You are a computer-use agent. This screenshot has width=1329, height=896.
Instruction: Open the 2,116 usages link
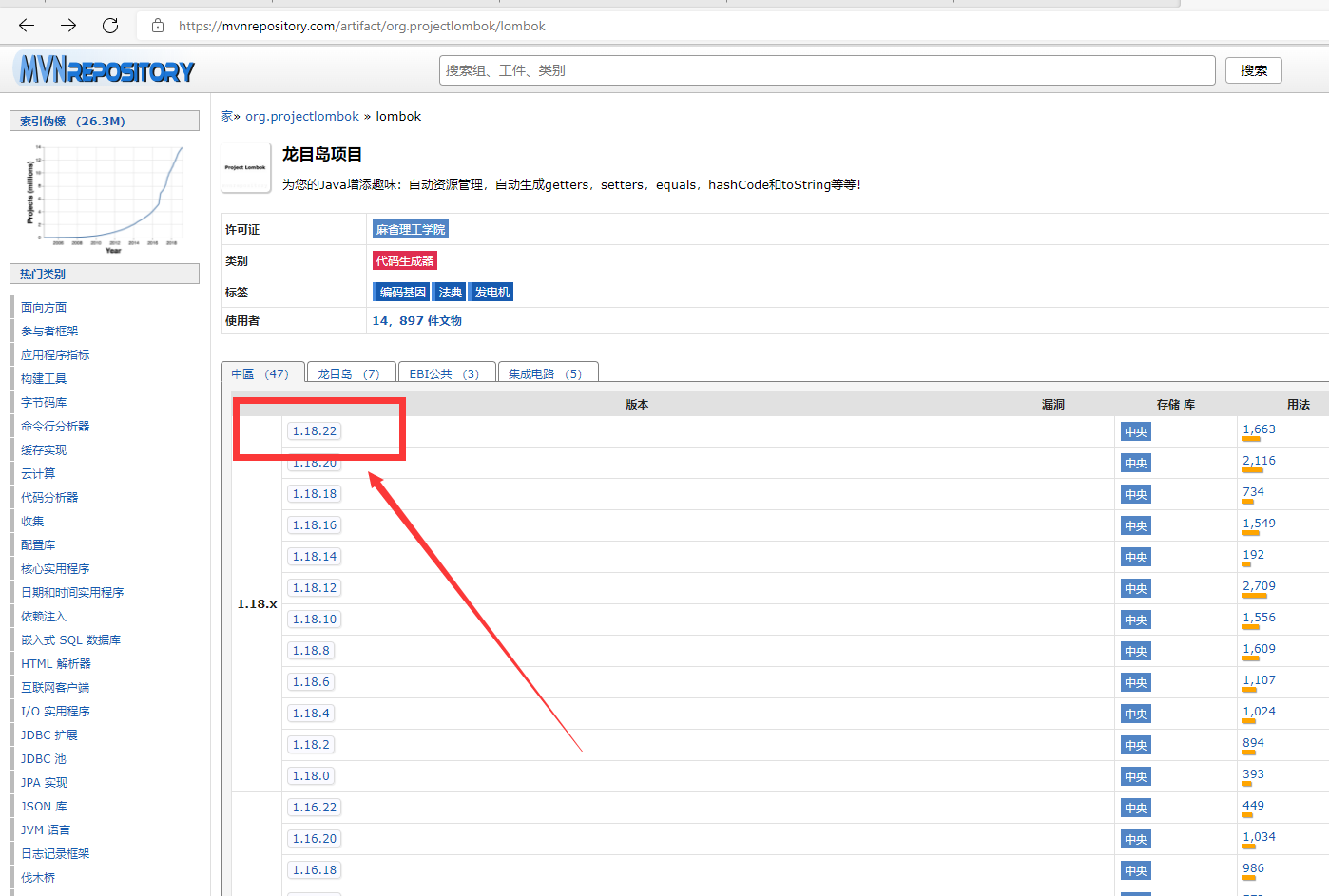click(x=1259, y=460)
